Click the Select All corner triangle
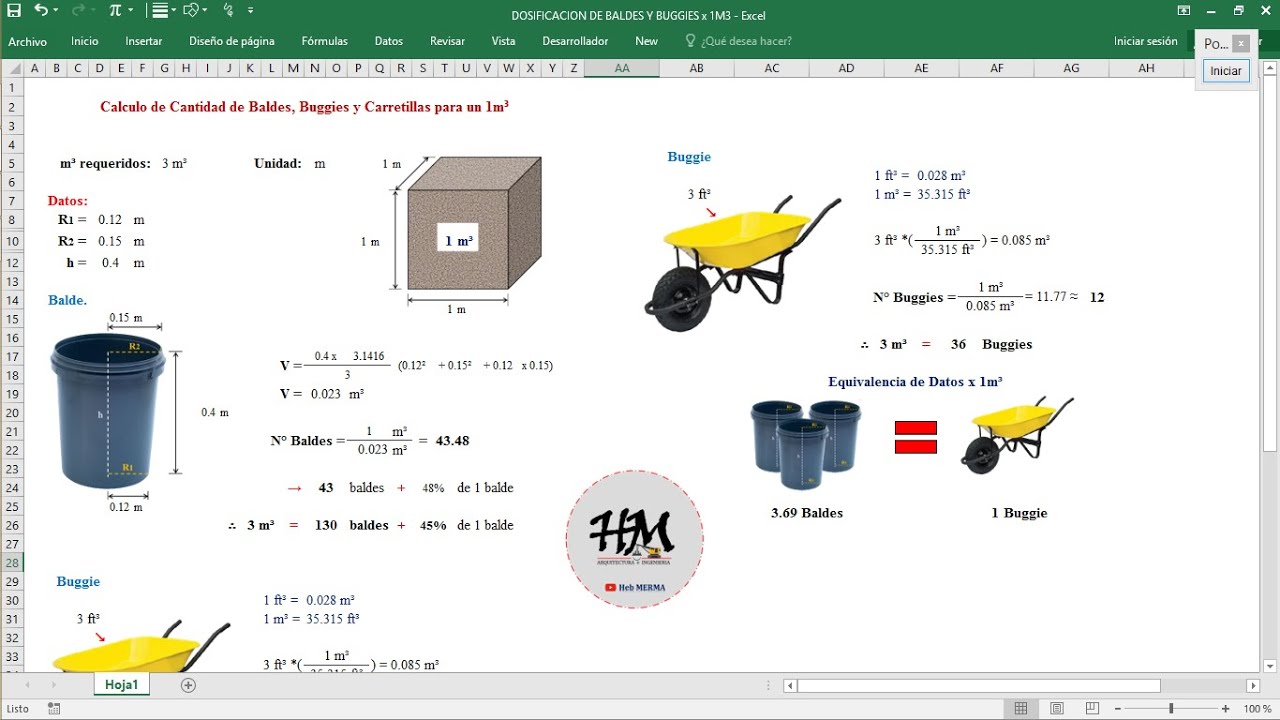Image resolution: width=1280 pixels, height=720 pixels. (x=12, y=69)
